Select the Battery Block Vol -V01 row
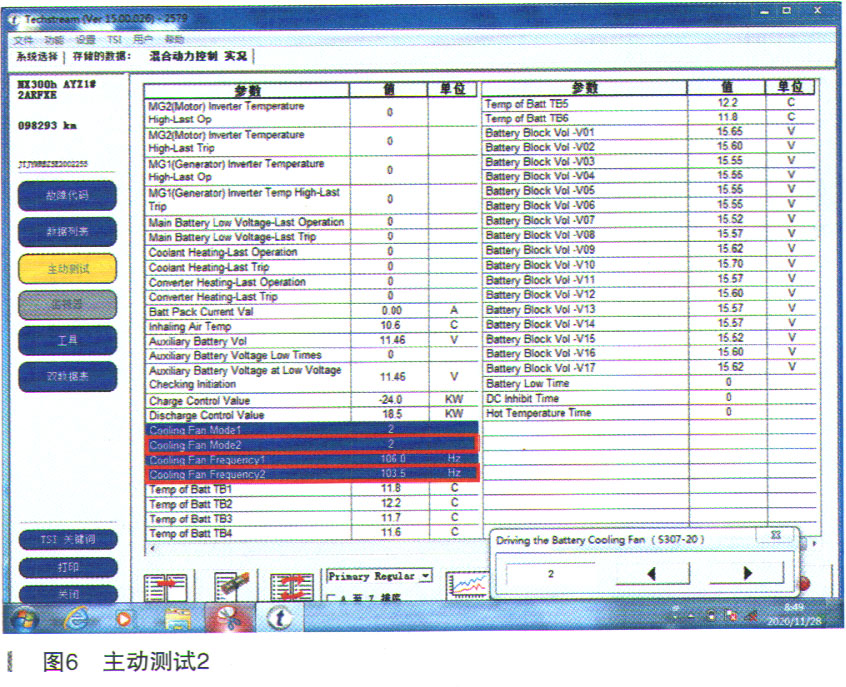846x687 pixels. (647, 133)
